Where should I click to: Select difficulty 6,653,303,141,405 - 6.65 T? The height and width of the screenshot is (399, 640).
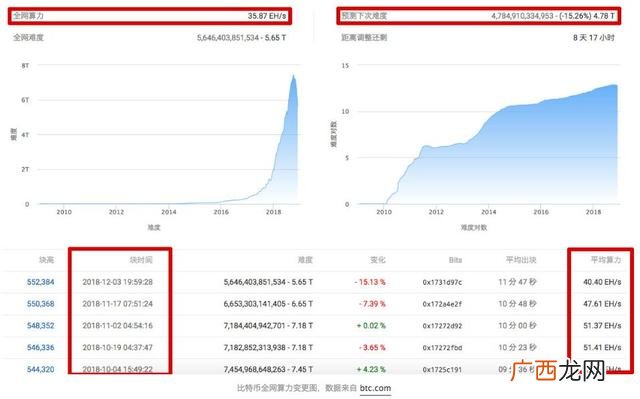point(268,304)
